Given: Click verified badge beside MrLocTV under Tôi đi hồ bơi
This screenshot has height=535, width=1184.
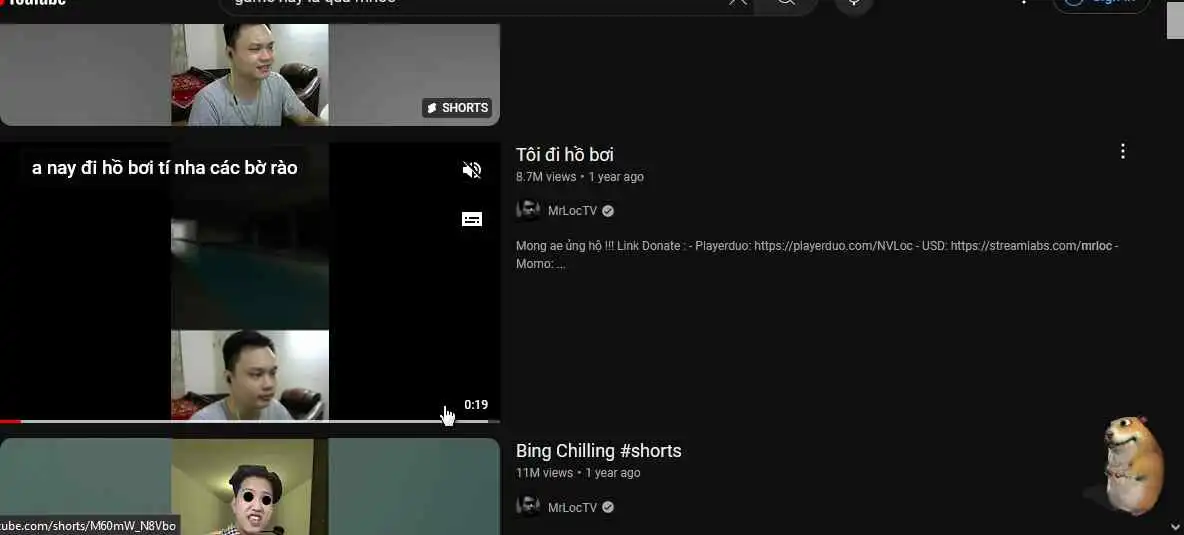Looking at the screenshot, I should click(608, 211).
